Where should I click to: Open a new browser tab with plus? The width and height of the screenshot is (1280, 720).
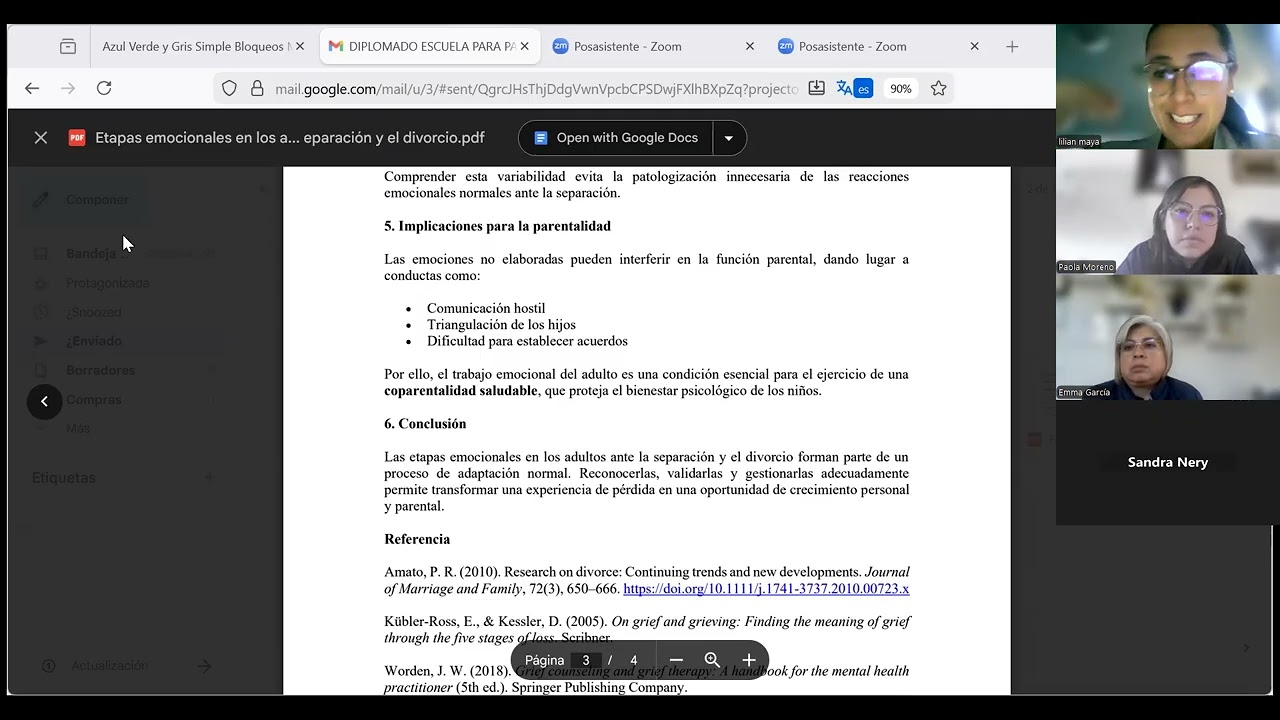pos(1012,46)
